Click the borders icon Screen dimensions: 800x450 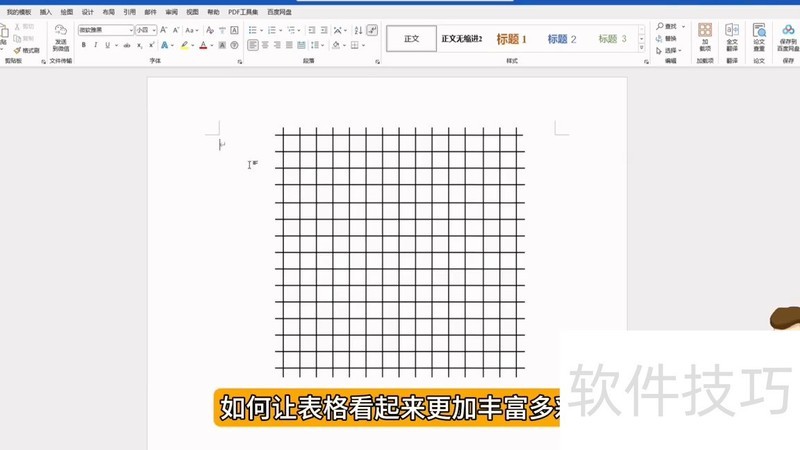click(x=355, y=45)
